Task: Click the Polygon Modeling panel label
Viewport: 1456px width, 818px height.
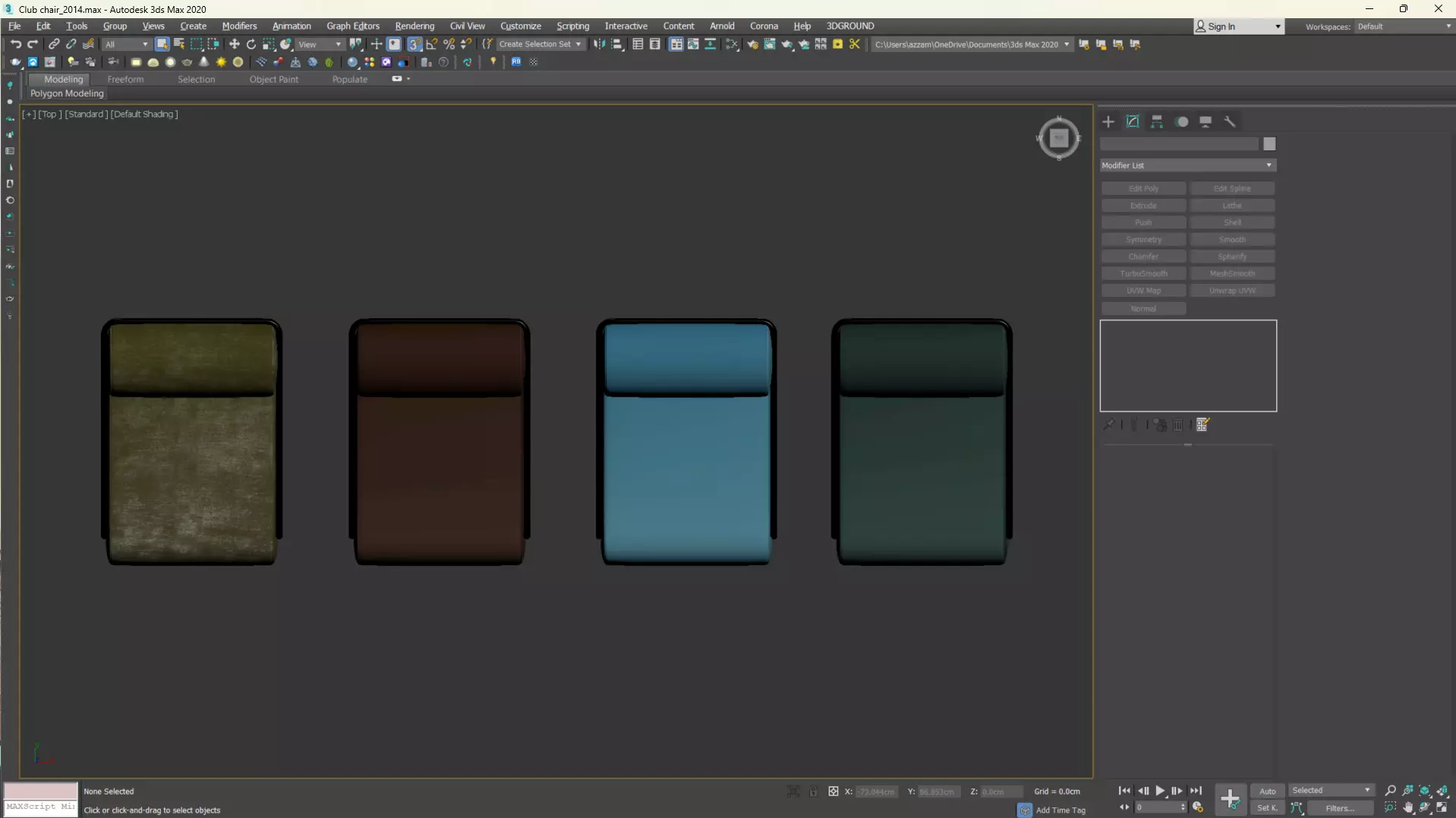Action: click(x=67, y=93)
